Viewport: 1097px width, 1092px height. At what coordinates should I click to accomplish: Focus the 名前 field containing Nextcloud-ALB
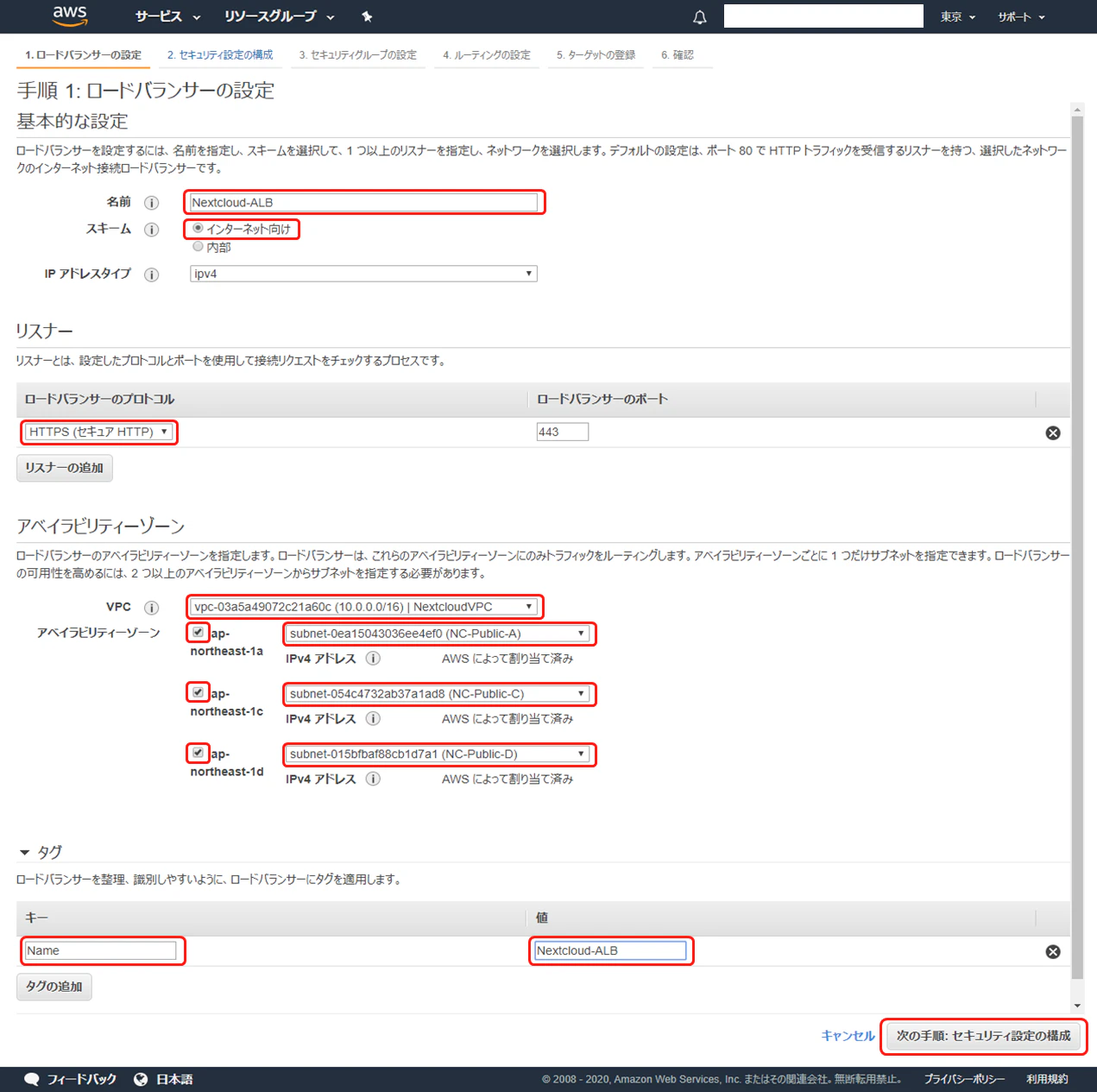(x=363, y=203)
